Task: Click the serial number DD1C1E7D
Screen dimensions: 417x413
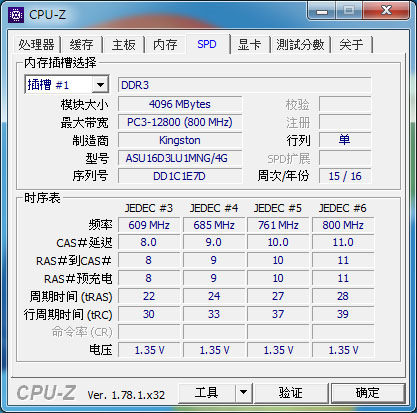Action: pos(180,176)
